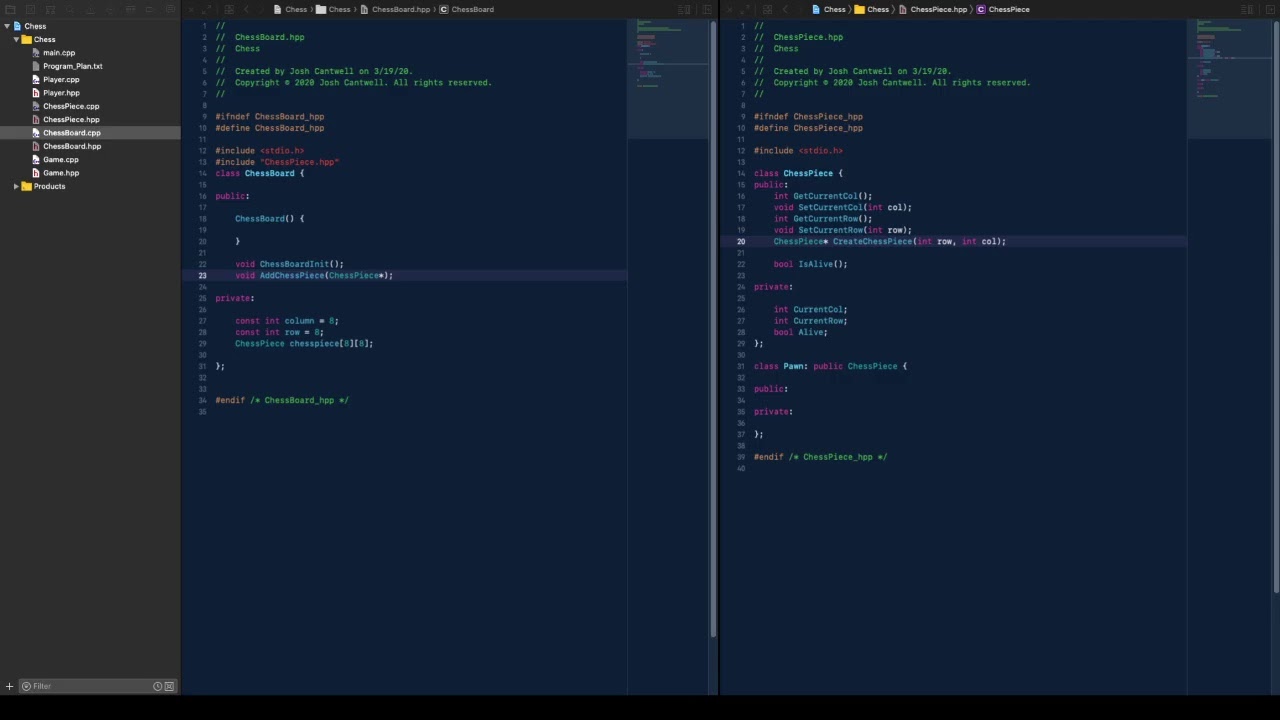
Task: Click left editor vertical scrollbar
Action: [x=713, y=330]
